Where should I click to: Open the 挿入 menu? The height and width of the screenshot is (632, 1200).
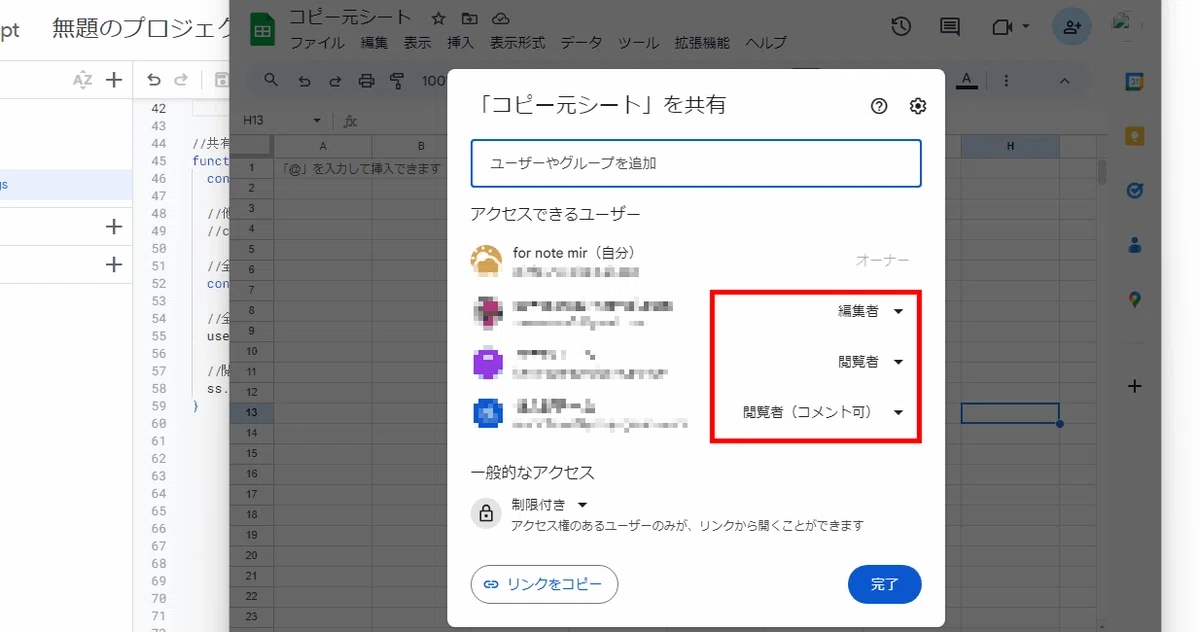460,43
